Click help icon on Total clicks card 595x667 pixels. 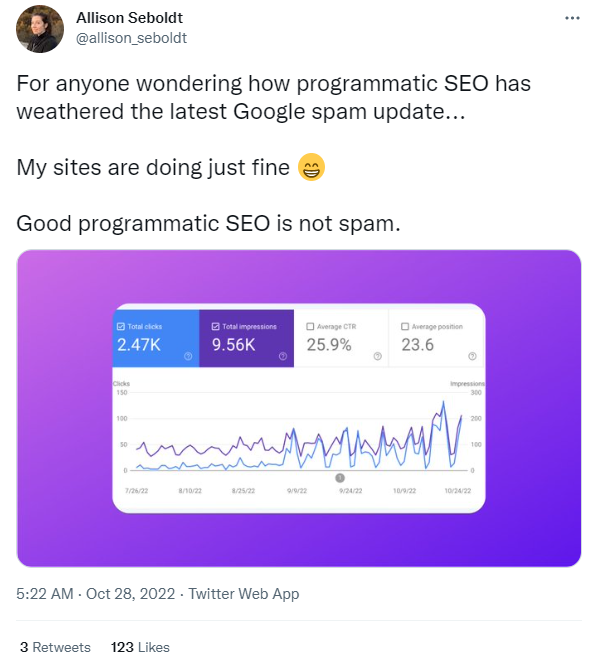click(188, 356)
